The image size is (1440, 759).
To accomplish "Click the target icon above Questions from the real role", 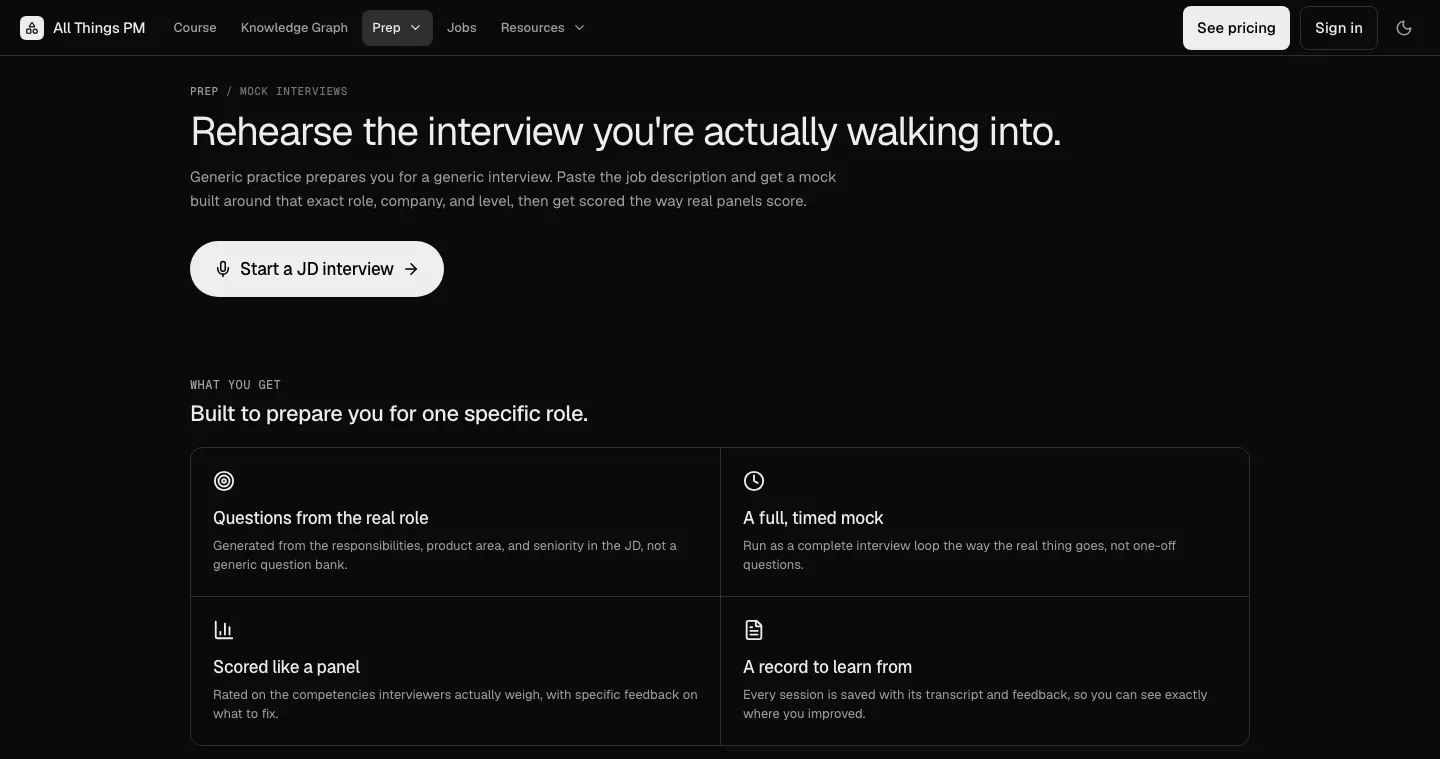I will pos(224,481).
